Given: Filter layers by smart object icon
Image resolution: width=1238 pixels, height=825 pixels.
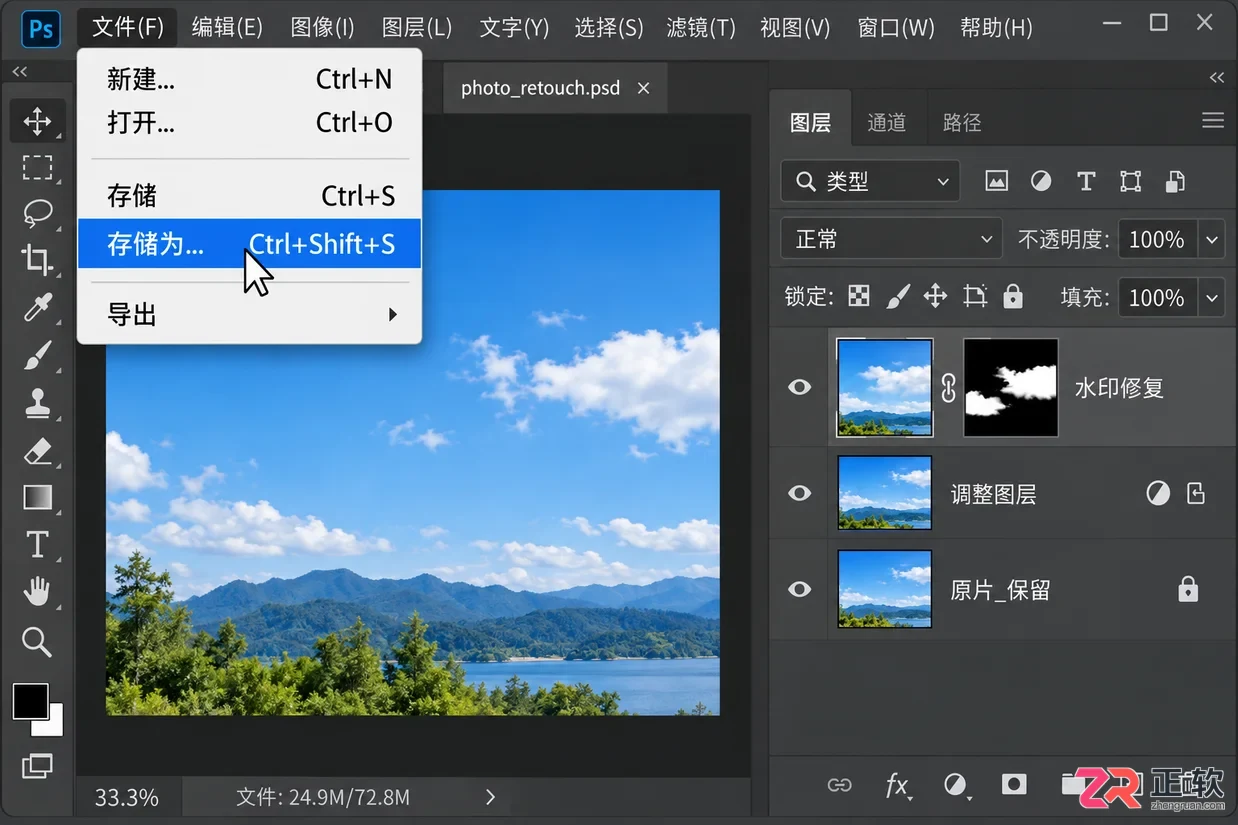Looking at the screenshot, I should point(1175,181).
